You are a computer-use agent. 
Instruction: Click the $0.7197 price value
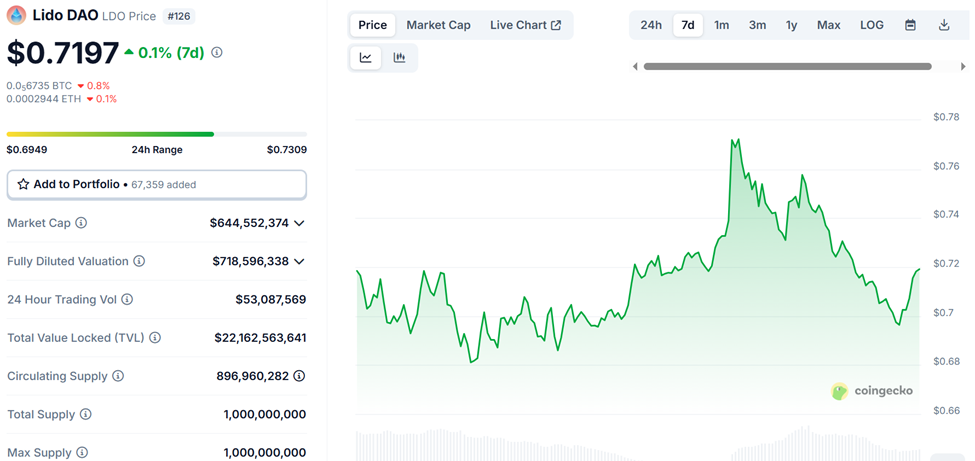tap(63, 53)
